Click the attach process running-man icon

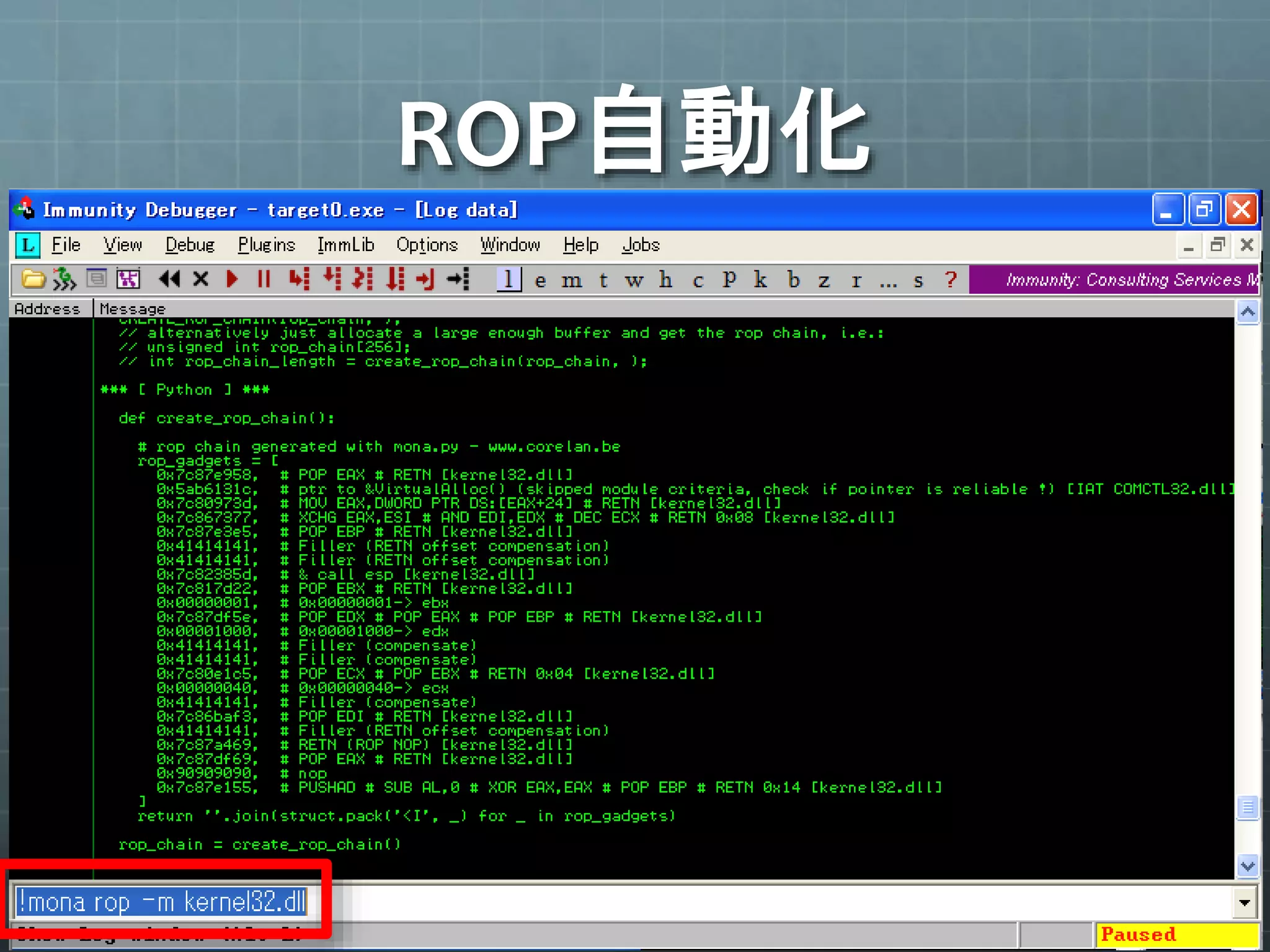click(64, 280)
